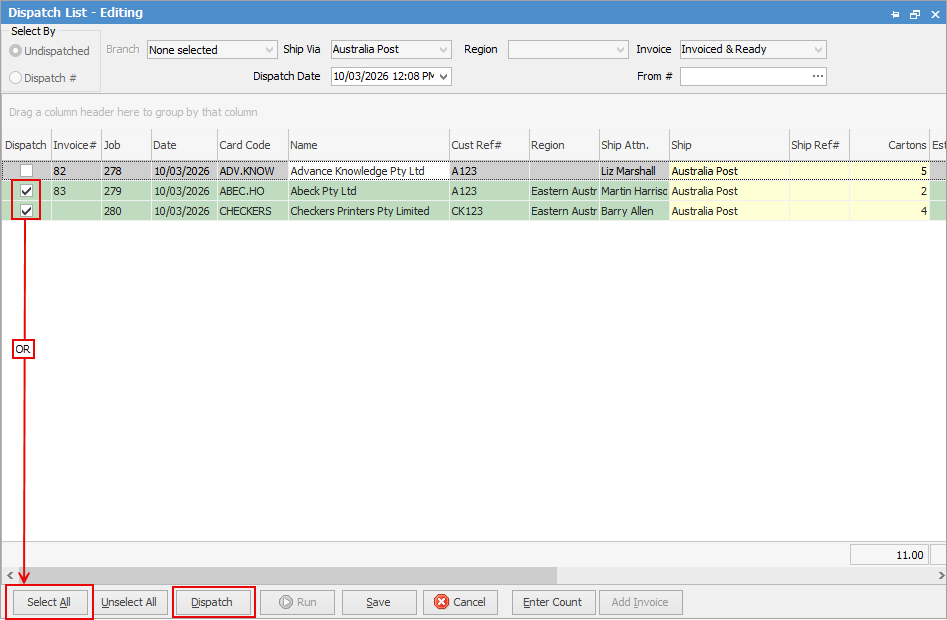Click the Dispatch button
This screenshot has height=620, width=947.
(x=212, y=602)
